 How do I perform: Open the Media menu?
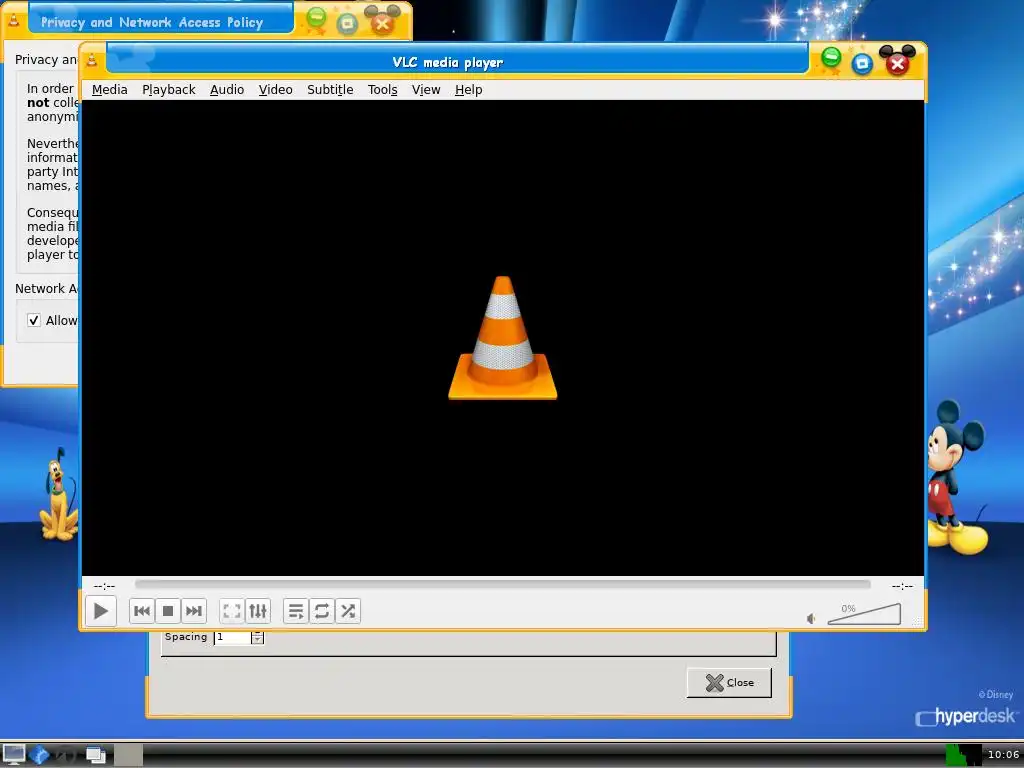coord(110,89)
